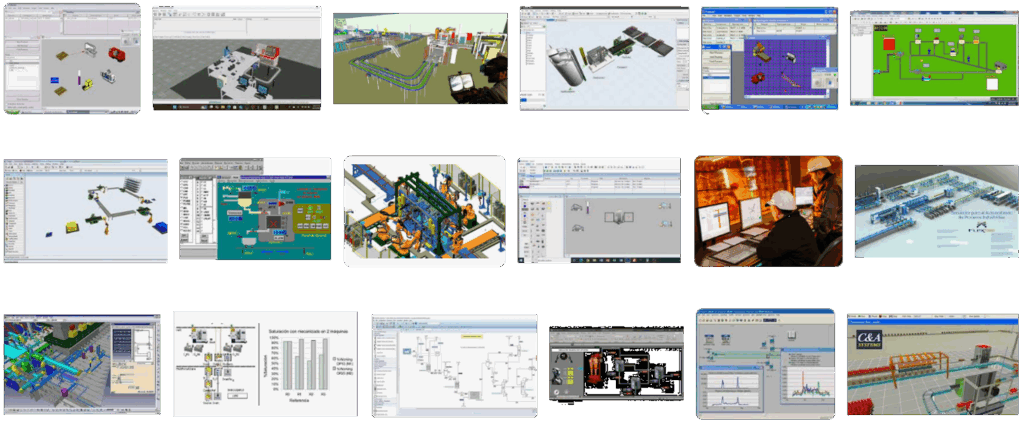Open the simulation screenshot with purple floor
Viewport: 1024px width, 428px height.
pyautogui.click(x=767, y=58)
